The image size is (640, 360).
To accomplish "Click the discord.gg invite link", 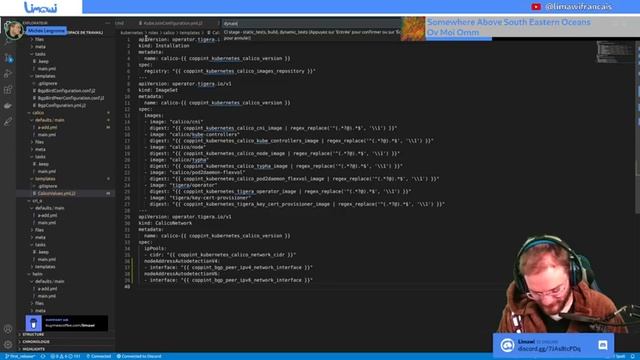I will (549, 349).
